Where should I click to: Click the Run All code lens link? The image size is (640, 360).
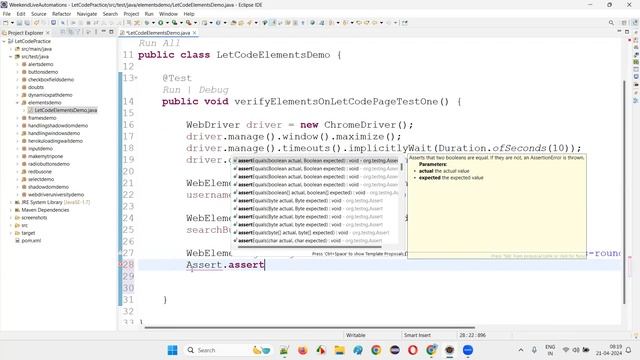tap(159, 43)
